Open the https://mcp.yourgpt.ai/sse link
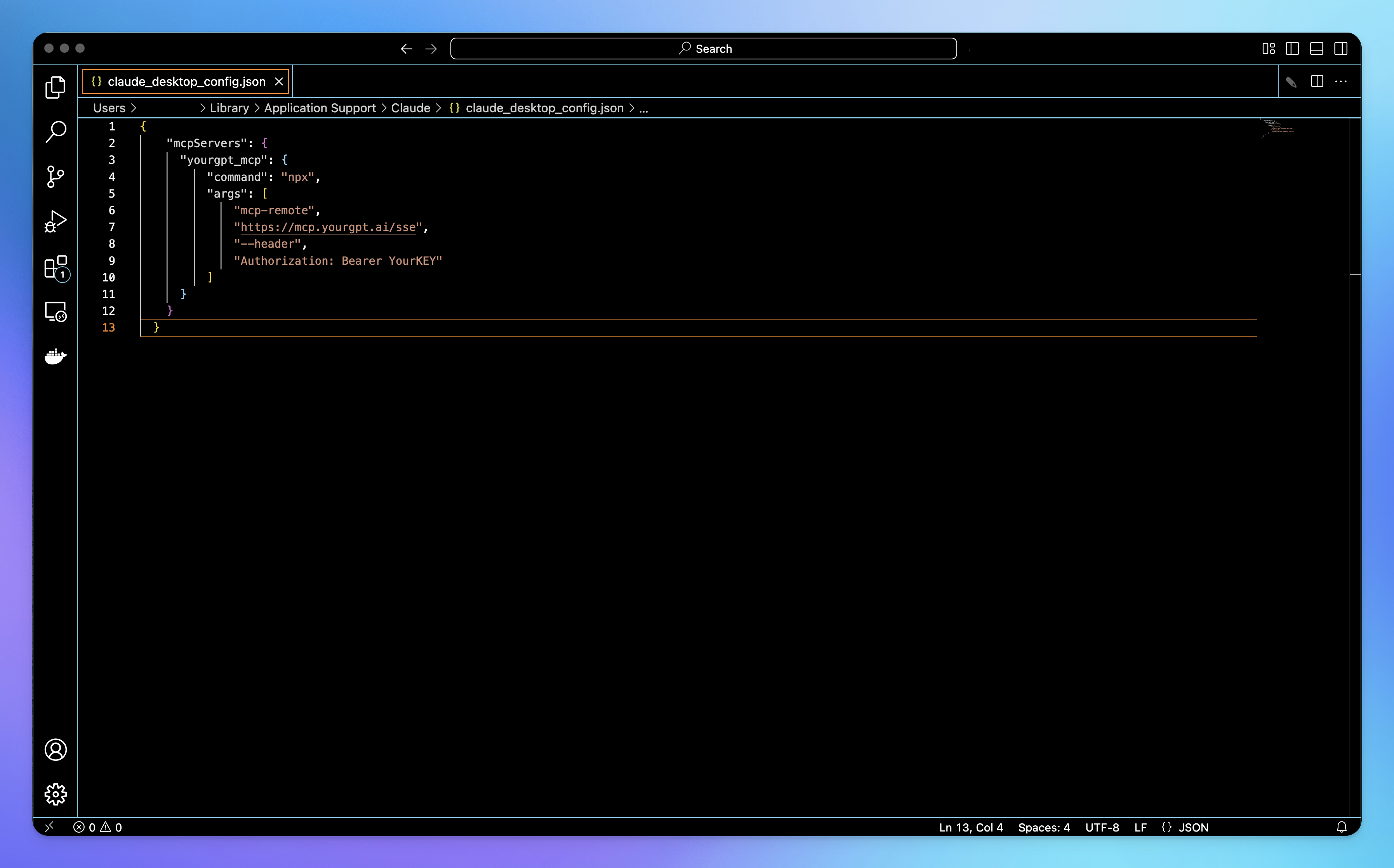1394x868 pixels. tap(328, 227)
